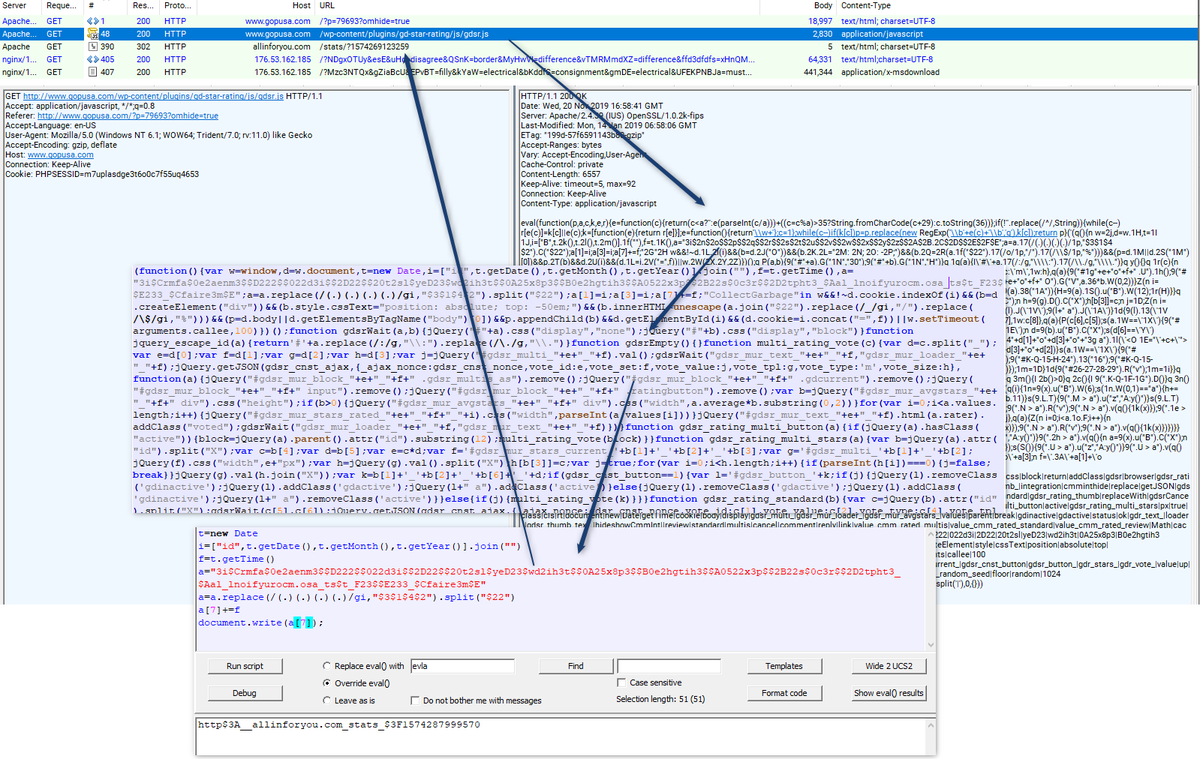Click Show eval() results button
Screen dimensions: 1200x759
click(x=889, y=693)
